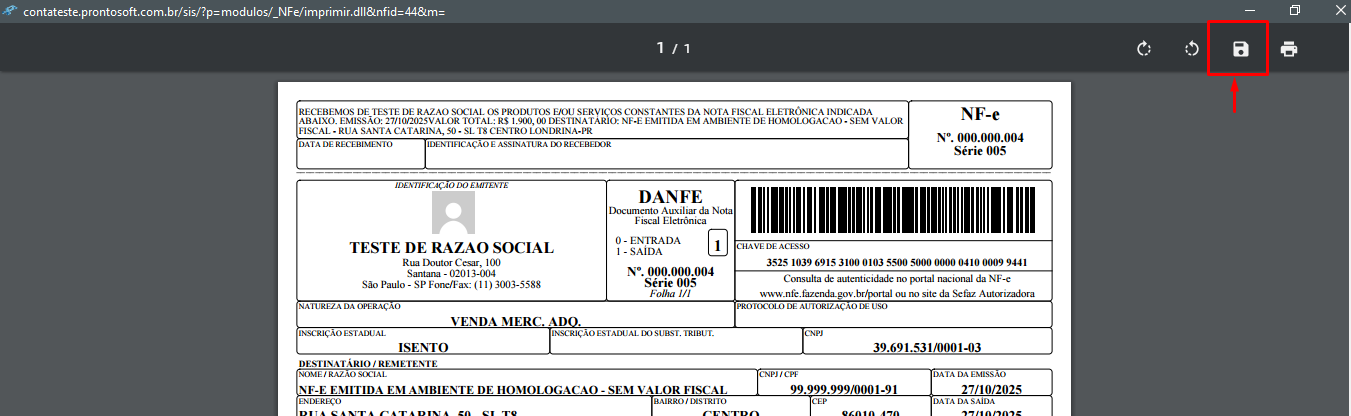Click the www.nfe.fazenda.gov.br/portal address
The height and width of the screenshot is (416, 1351).
click(897, 294)
